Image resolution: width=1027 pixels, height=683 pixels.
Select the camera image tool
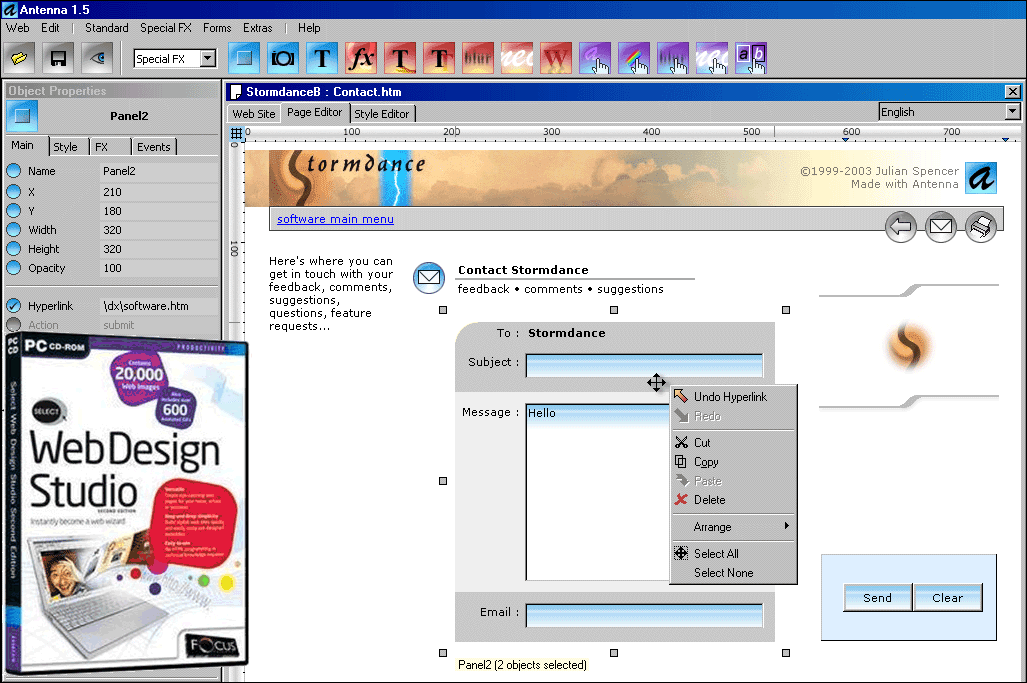point(283,58)
